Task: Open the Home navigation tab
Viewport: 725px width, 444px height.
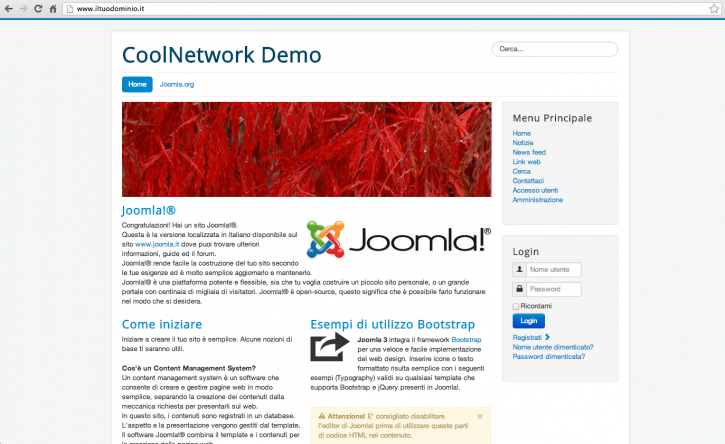Action: pos(137,84)
